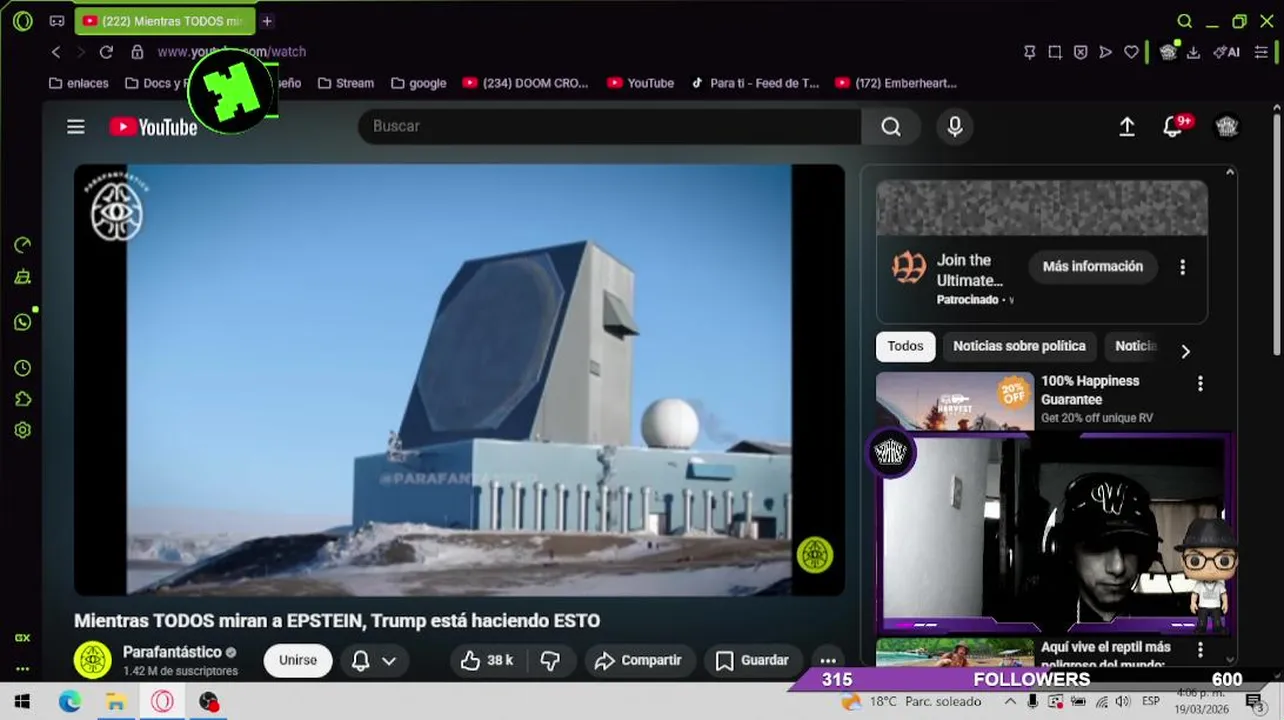Open settings gear in Opera sidebar
Viewport: 1284px width, 720px height.
tap(22, 430)
